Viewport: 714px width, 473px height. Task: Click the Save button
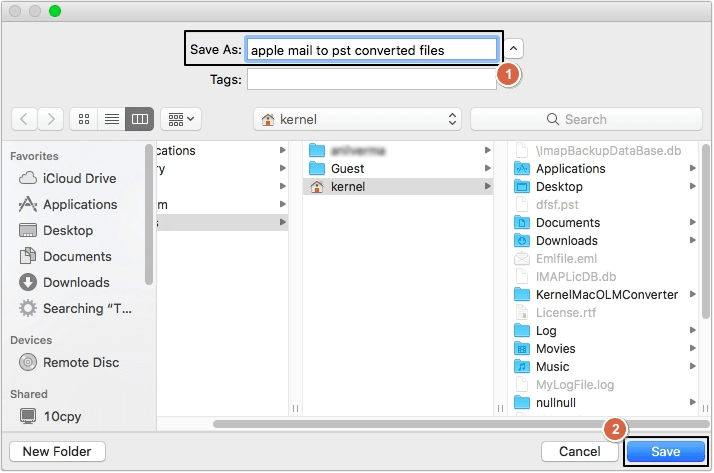pos(665,452)
